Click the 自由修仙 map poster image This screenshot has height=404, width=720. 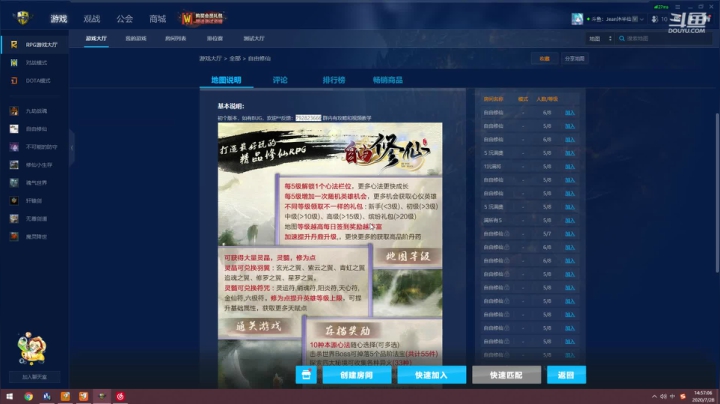tap(330, 255)
